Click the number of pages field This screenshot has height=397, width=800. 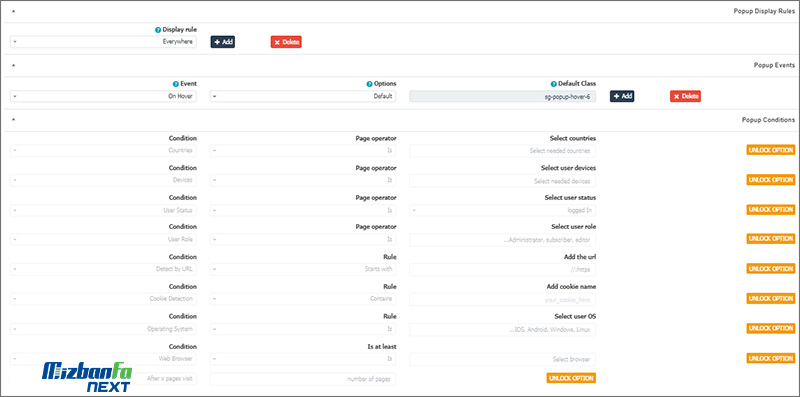click(x=303, y=379)
